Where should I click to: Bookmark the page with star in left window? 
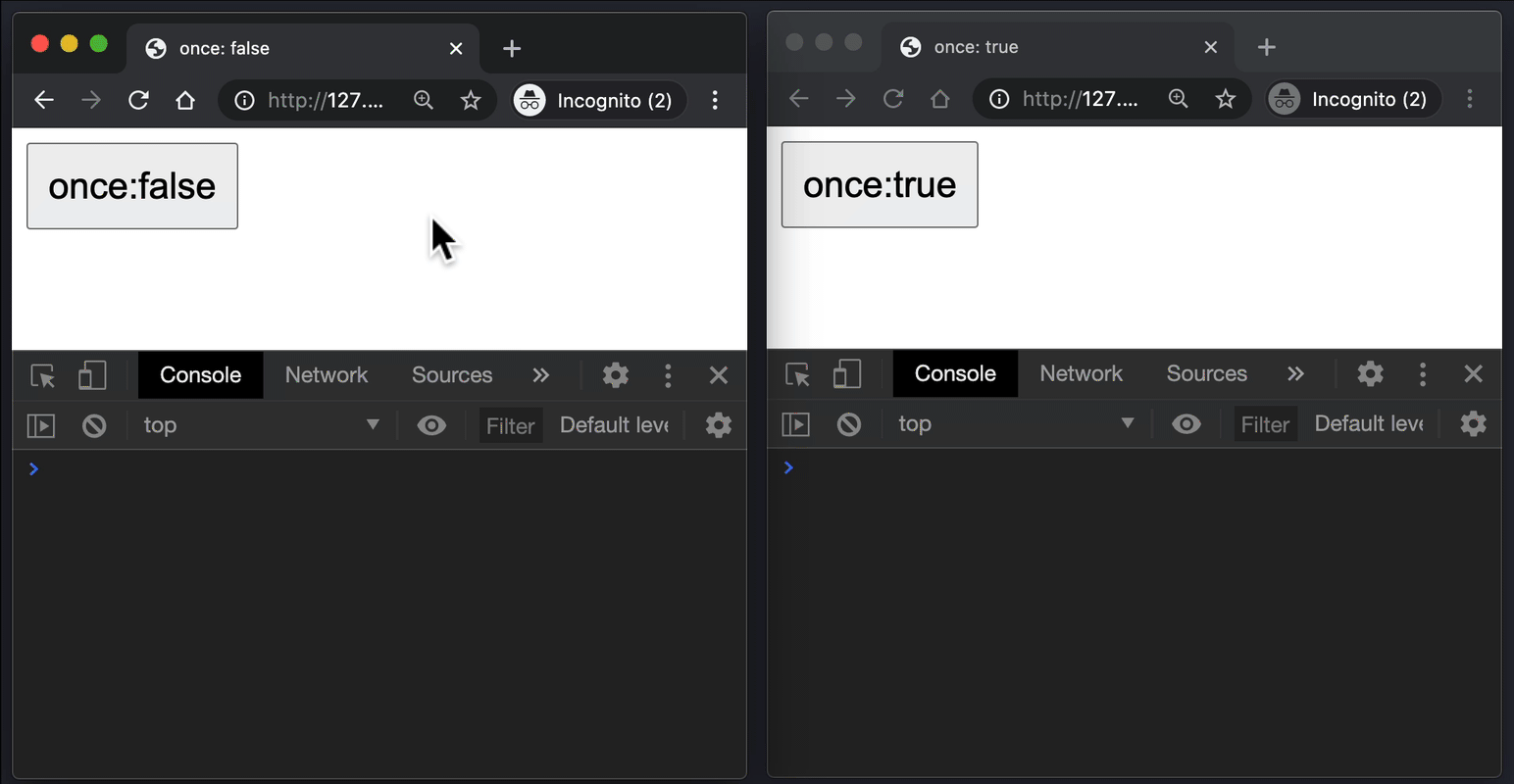pos(471,100)
